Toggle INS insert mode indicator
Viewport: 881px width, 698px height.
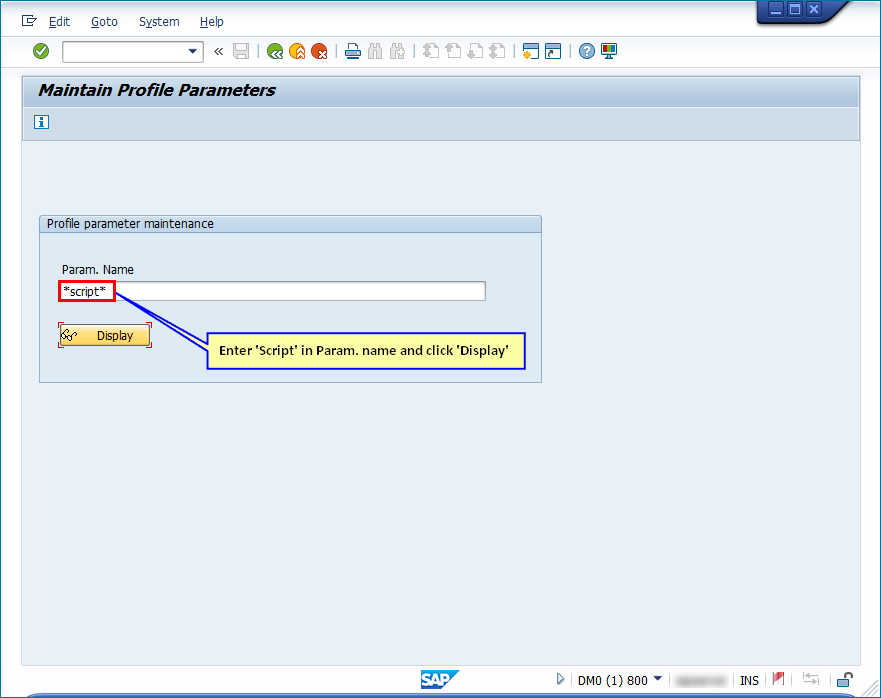(749, 679)
